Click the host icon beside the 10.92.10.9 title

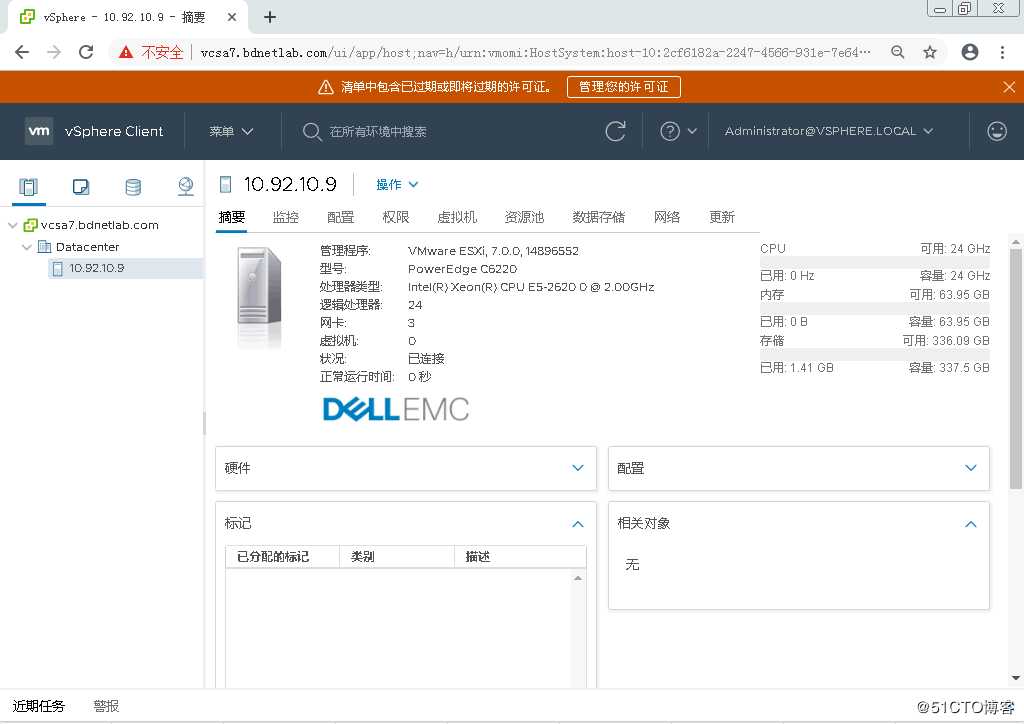pos(226,184)
